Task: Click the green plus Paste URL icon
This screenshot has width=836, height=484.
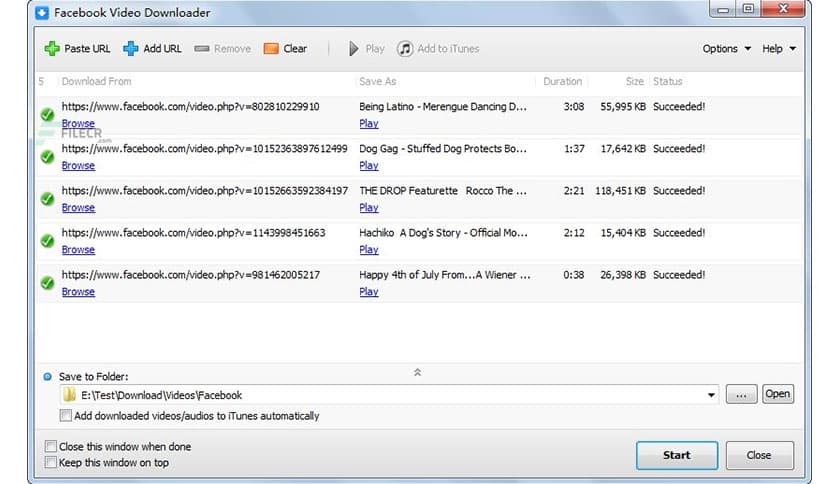Action: coord(52,49)
